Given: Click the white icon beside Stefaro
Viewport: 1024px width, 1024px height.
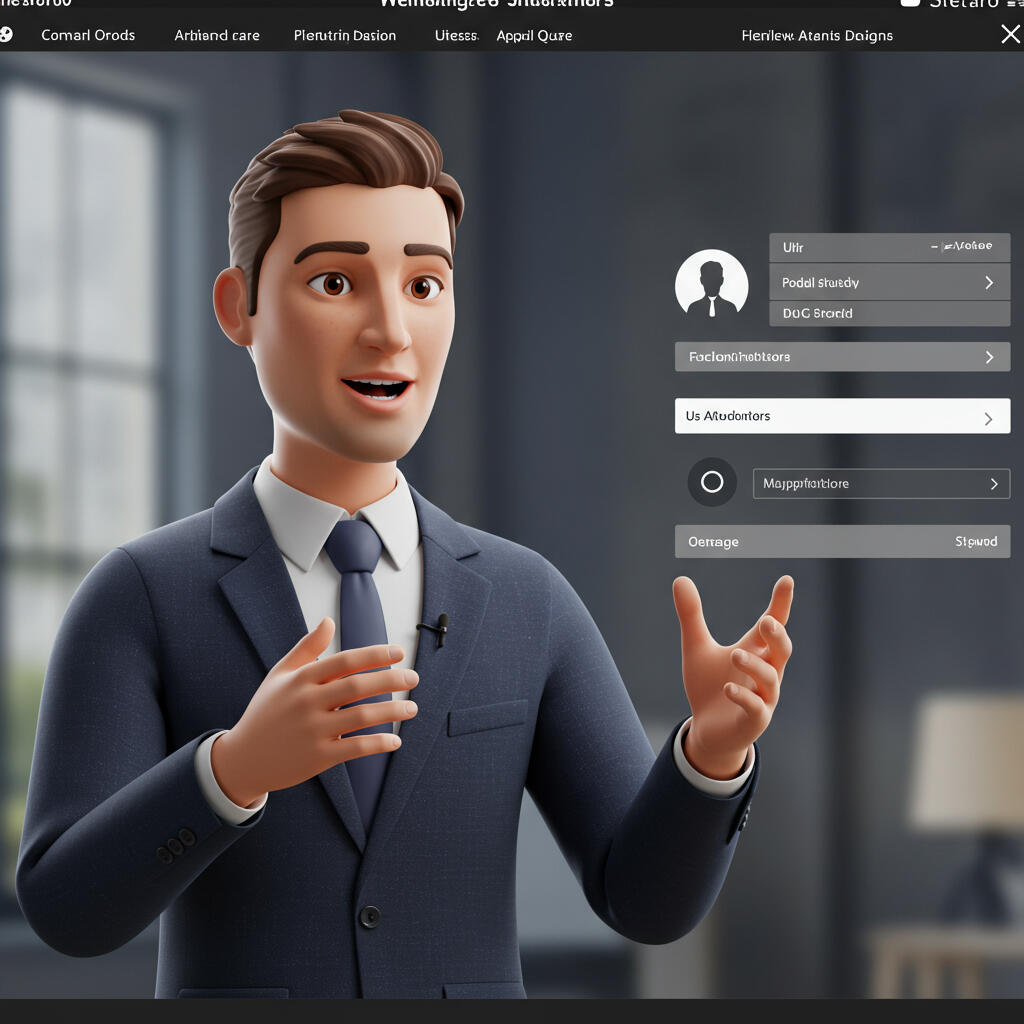Looking at the screenshot, I should [909, 3].
